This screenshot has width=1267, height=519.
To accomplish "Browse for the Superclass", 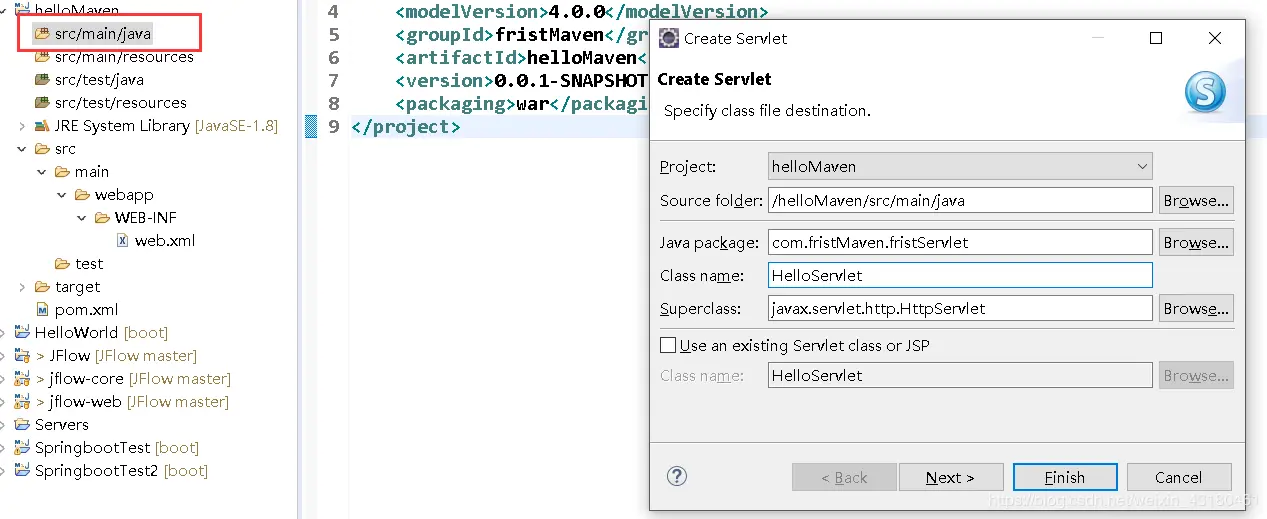I will [x=1196, y=308].
